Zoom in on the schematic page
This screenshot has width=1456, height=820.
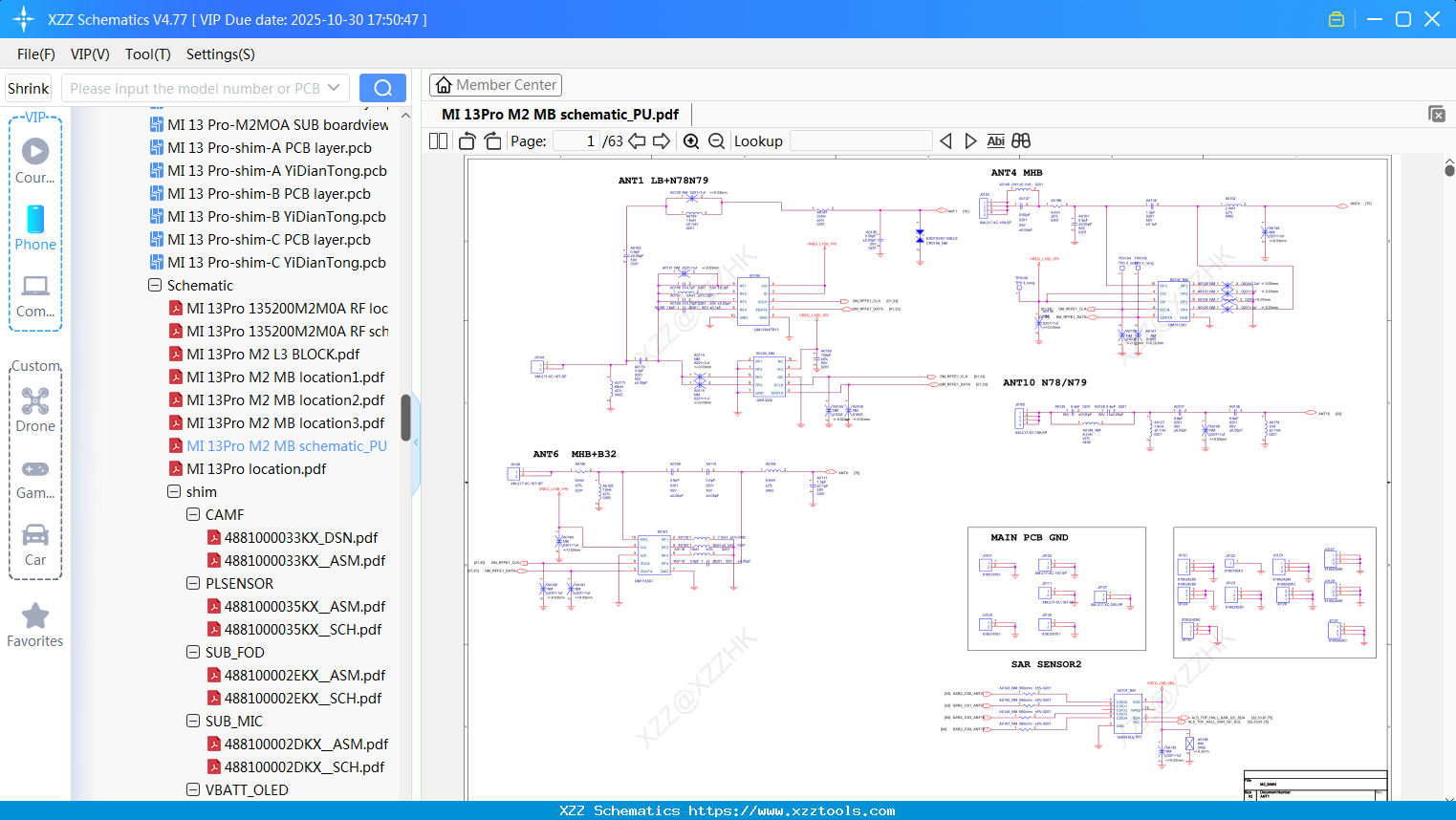click(x=690, y=140)
